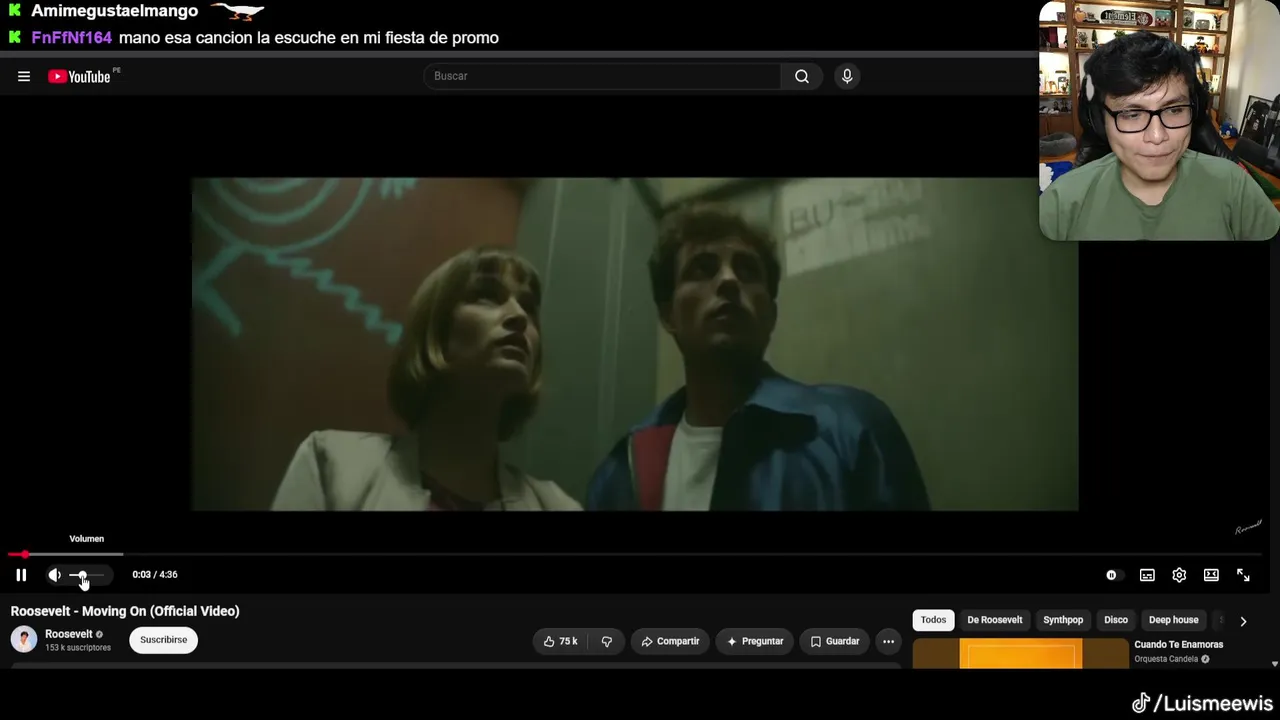Screen dimensions: 1280x720
Task: Select the Todos filter chip
Action: pos(933,620)
